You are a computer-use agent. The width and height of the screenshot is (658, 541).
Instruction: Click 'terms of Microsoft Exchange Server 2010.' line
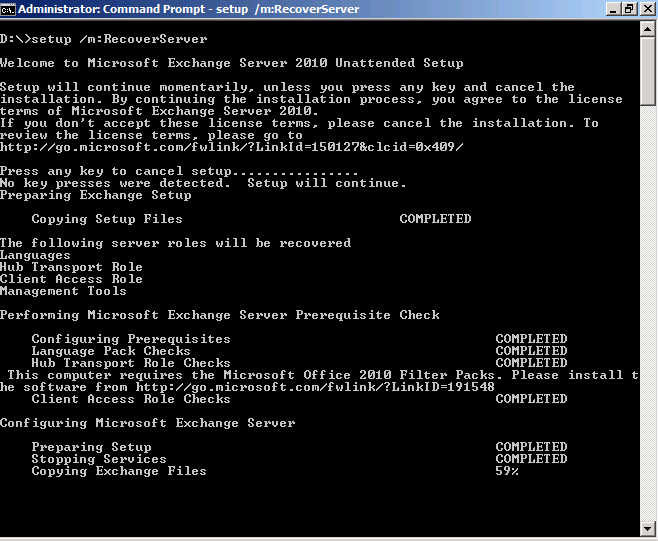159,111
